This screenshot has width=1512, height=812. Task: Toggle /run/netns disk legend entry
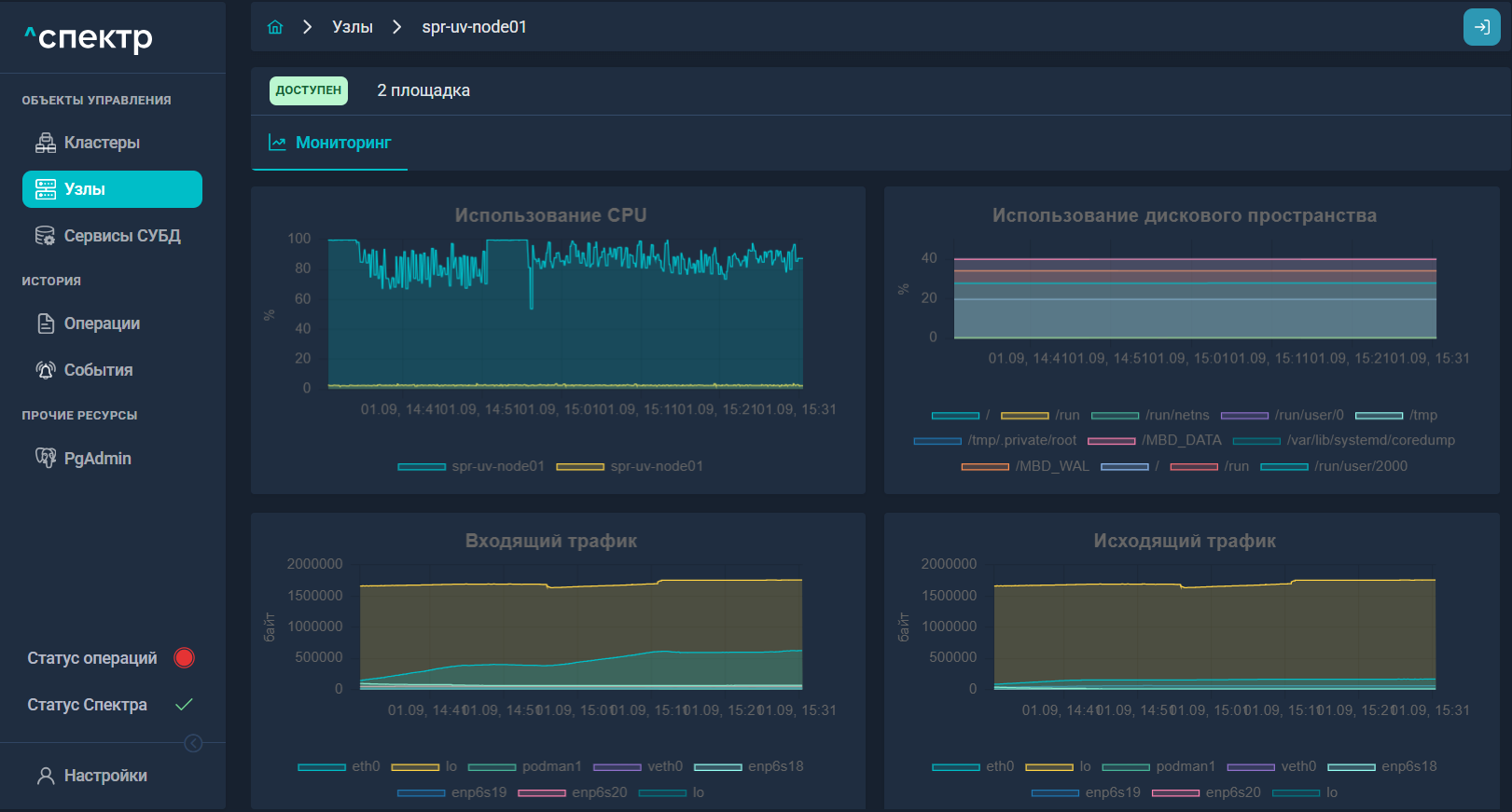point(1150,415)
